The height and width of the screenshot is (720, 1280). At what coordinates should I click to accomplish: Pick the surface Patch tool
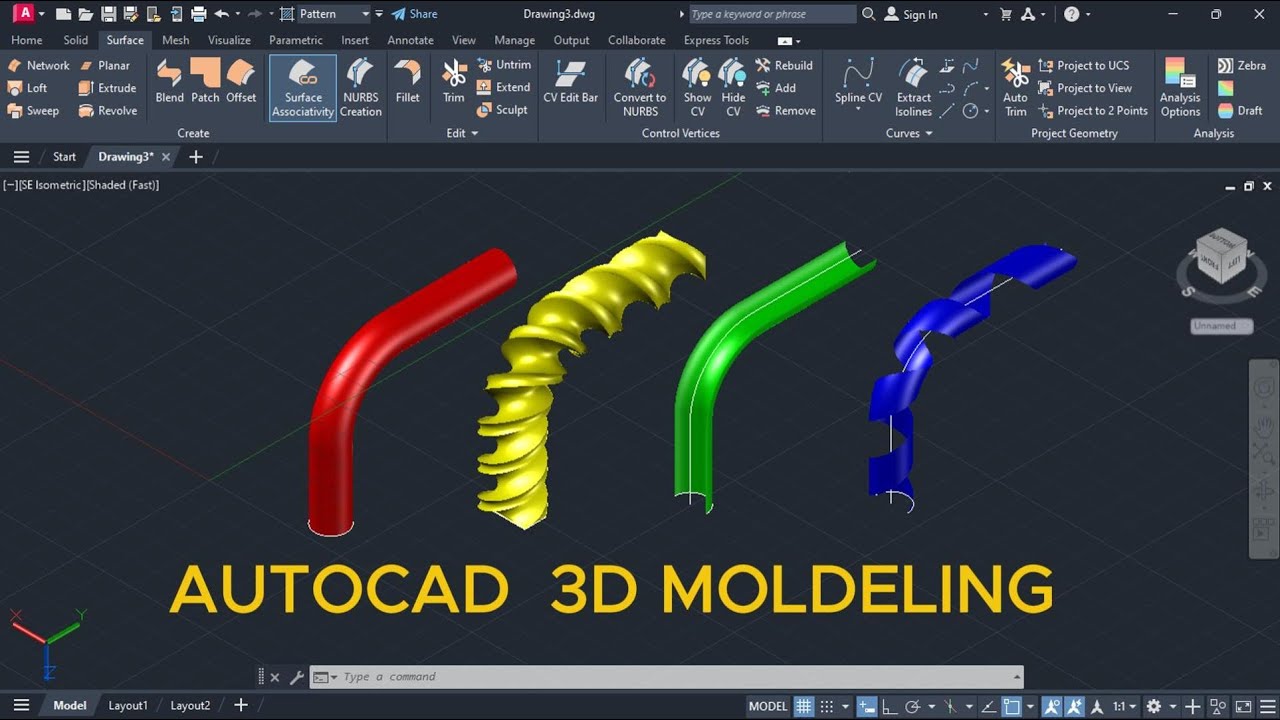205,81
